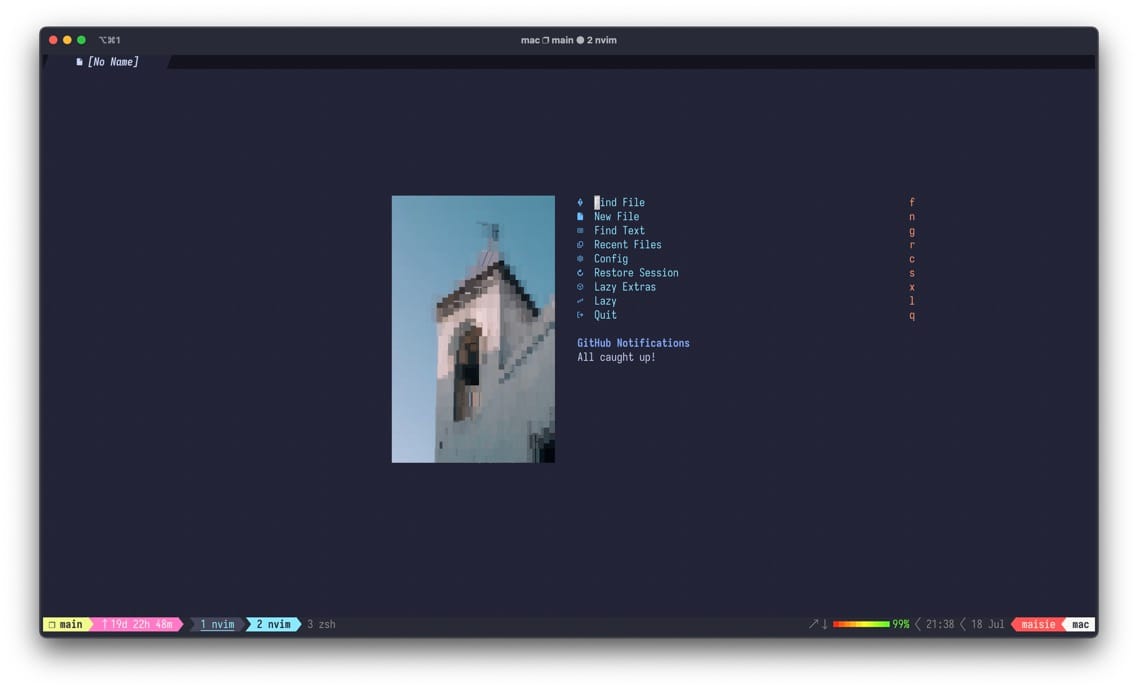Screen dimensions: 1138x690
Task: Select Find Text entry
Action: tap(619, 231)
